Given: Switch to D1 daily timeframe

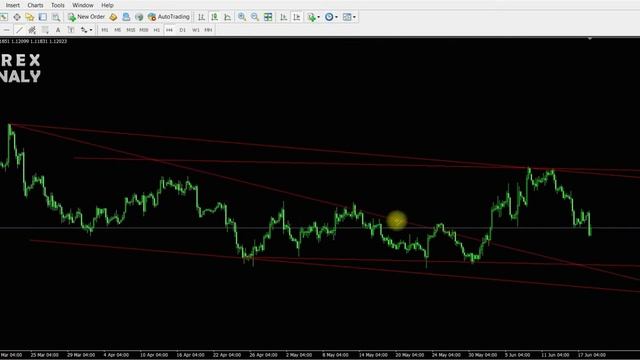Looking at the screenshot, I should point(182,30).
